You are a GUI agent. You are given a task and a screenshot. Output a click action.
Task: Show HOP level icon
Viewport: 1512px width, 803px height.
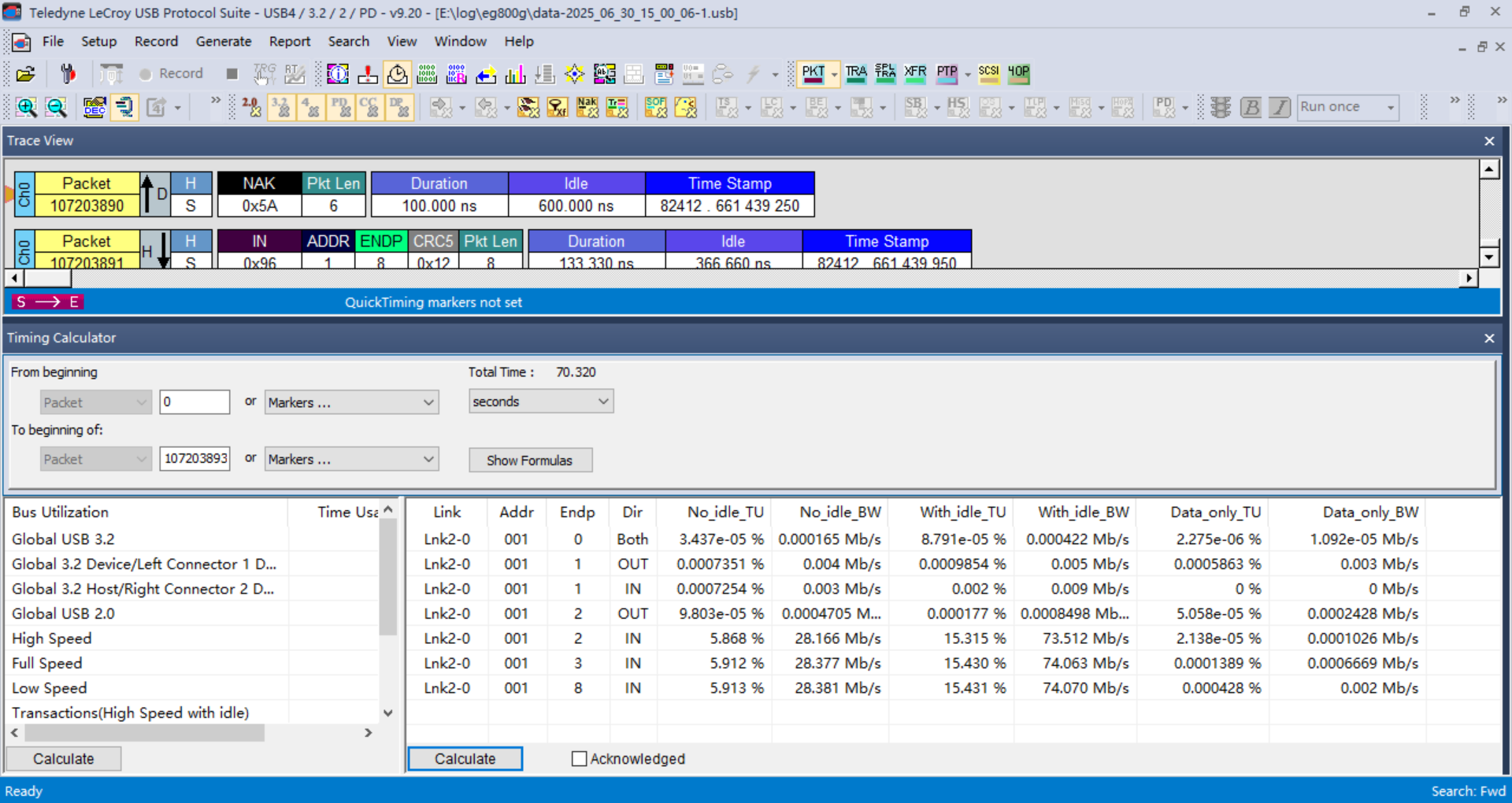click(1018, 74)
